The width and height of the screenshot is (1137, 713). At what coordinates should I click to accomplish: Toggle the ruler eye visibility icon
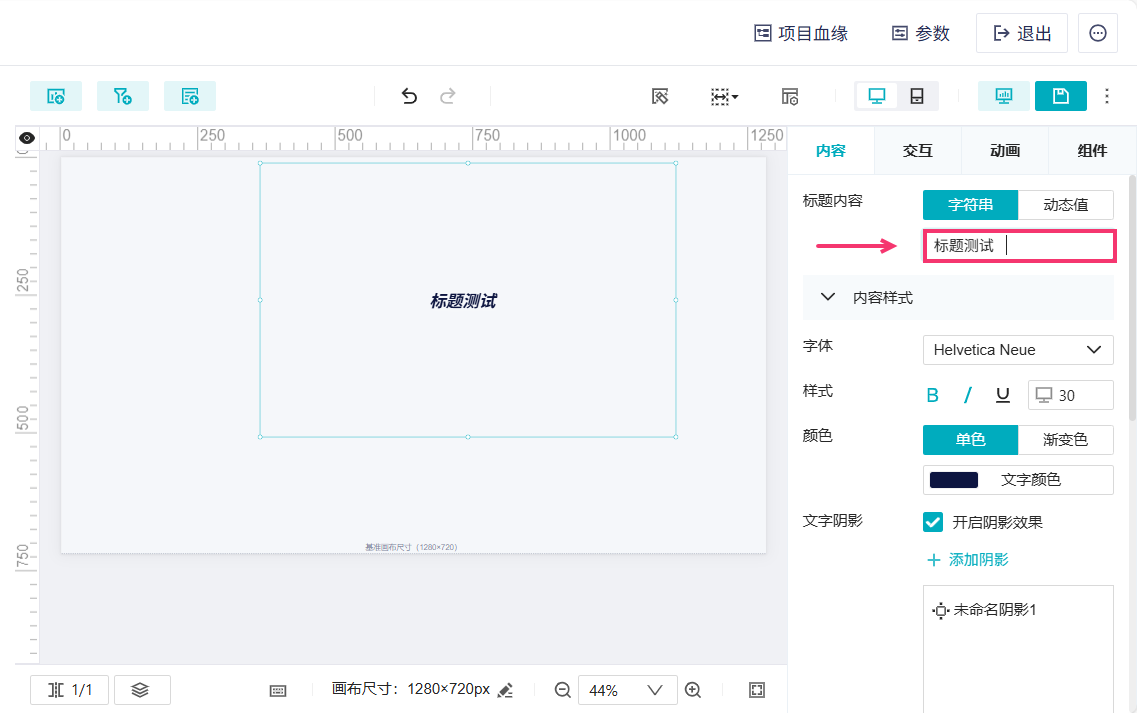point(27,138)
